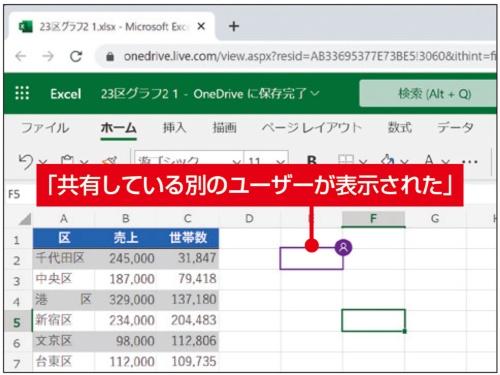Viewport: 500px width, 375px height.
Task: Select row 3 header
Action: 17,281
